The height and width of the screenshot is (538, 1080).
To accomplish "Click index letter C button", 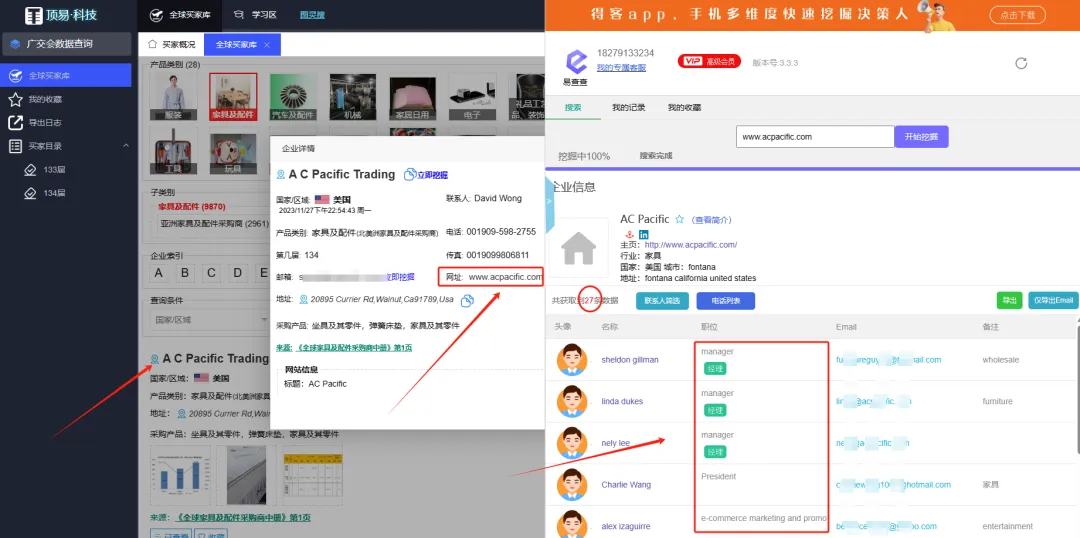I will 211,273.
